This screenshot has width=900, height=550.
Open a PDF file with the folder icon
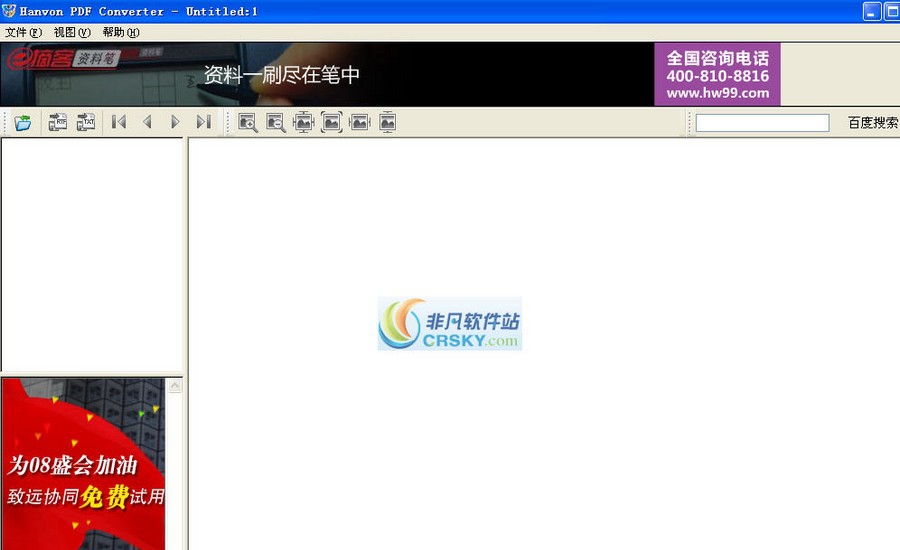point(23,122)
